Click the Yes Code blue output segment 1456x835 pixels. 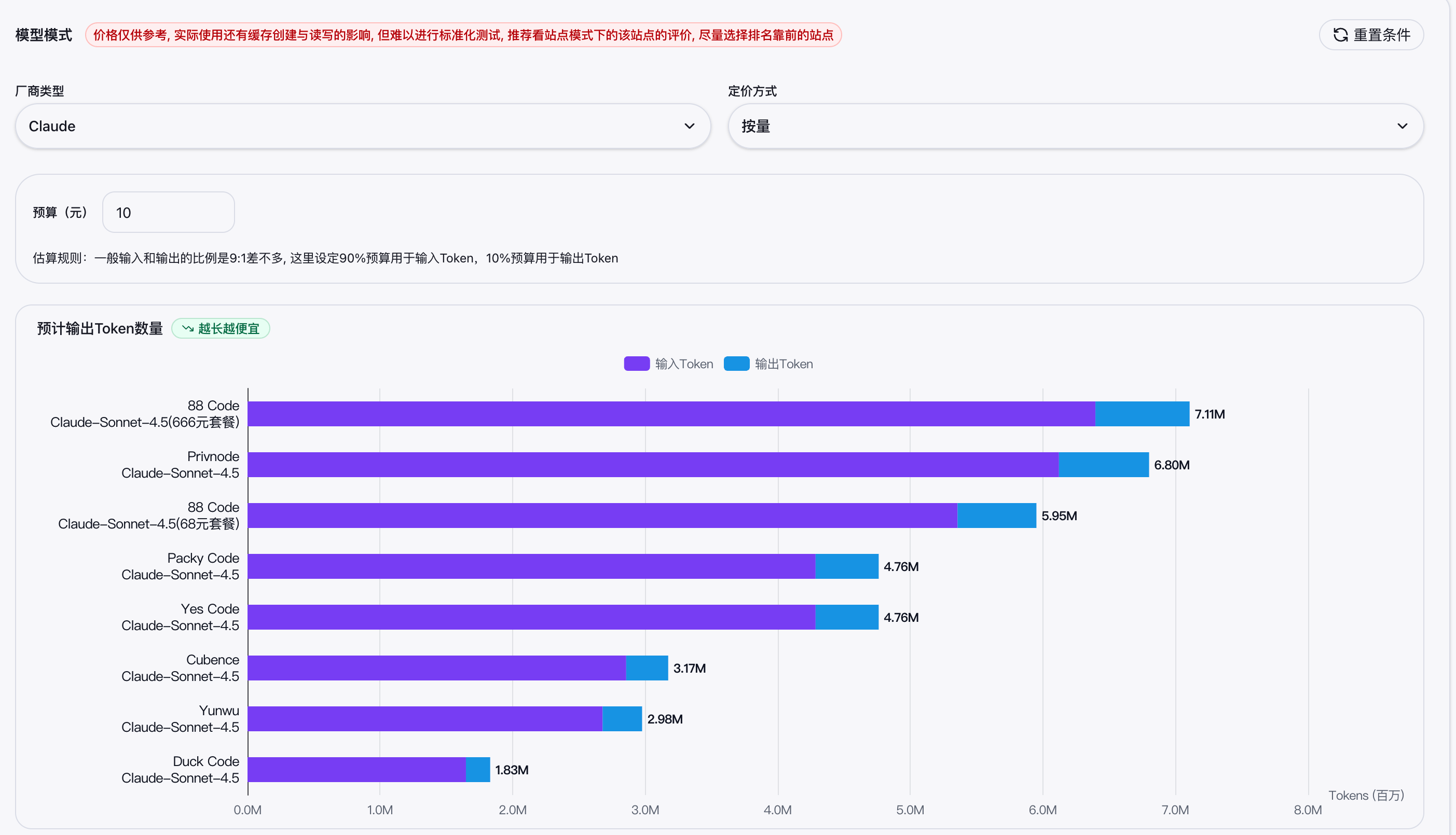tap(846, 617)
